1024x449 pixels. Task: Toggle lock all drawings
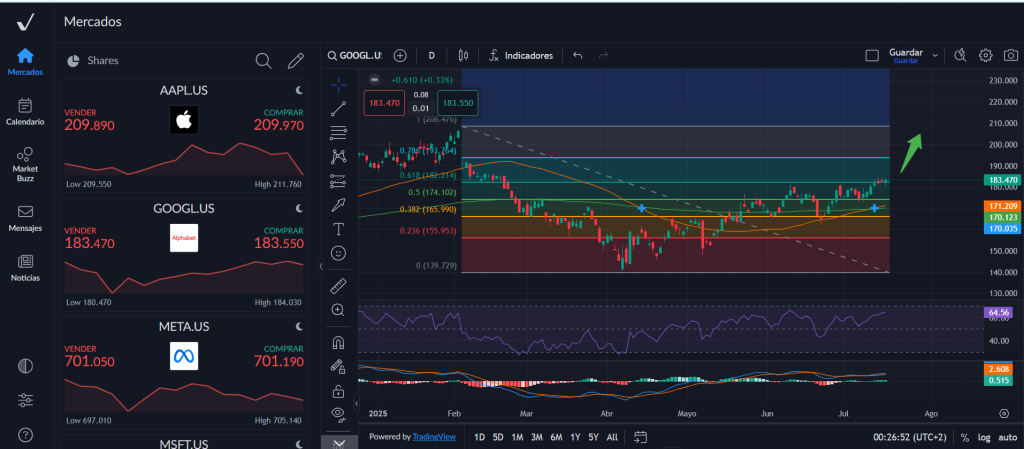pos(338,391)
